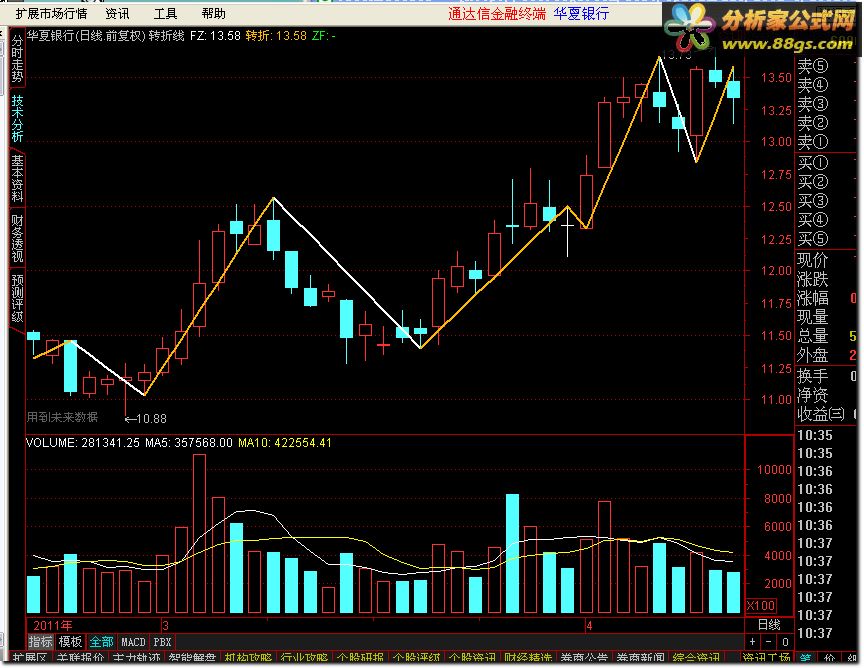Click the 通达信金融终端 title text

click(x=496, y=13)
